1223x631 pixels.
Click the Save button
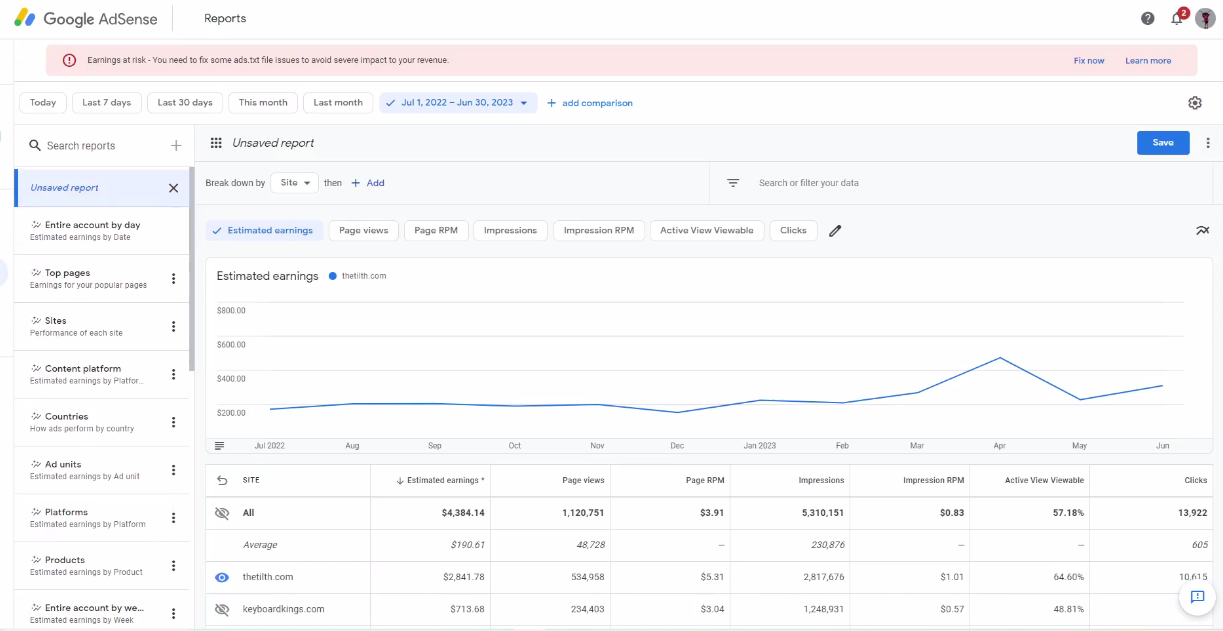tap(1163, 143)
